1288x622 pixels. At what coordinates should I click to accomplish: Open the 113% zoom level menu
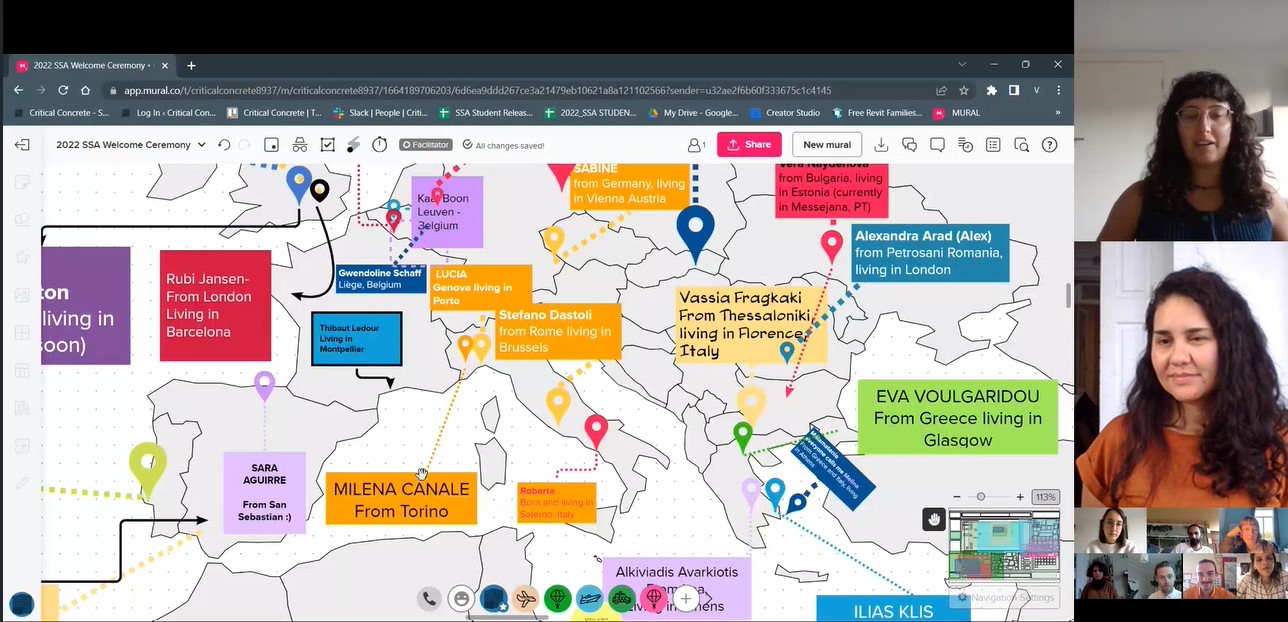(x=1045, y=497)
